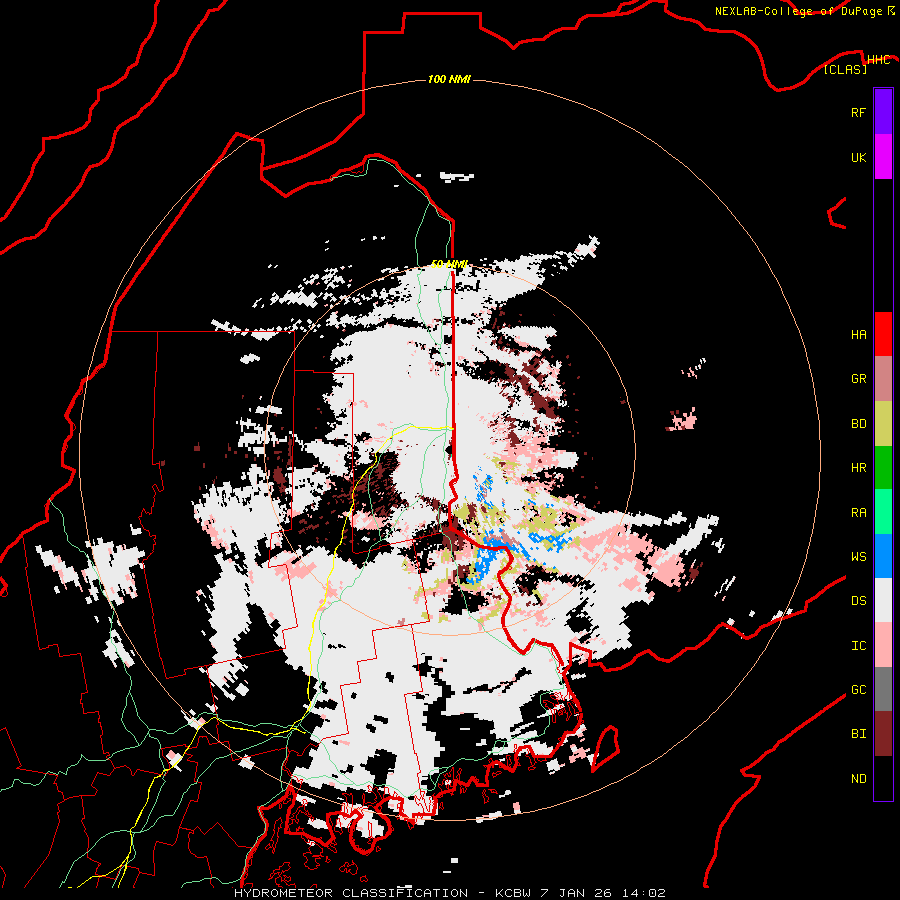The height and width of the screenshot is (900, 900).
Task: Click the ND legend label
Action: click(x=858, y=779)
